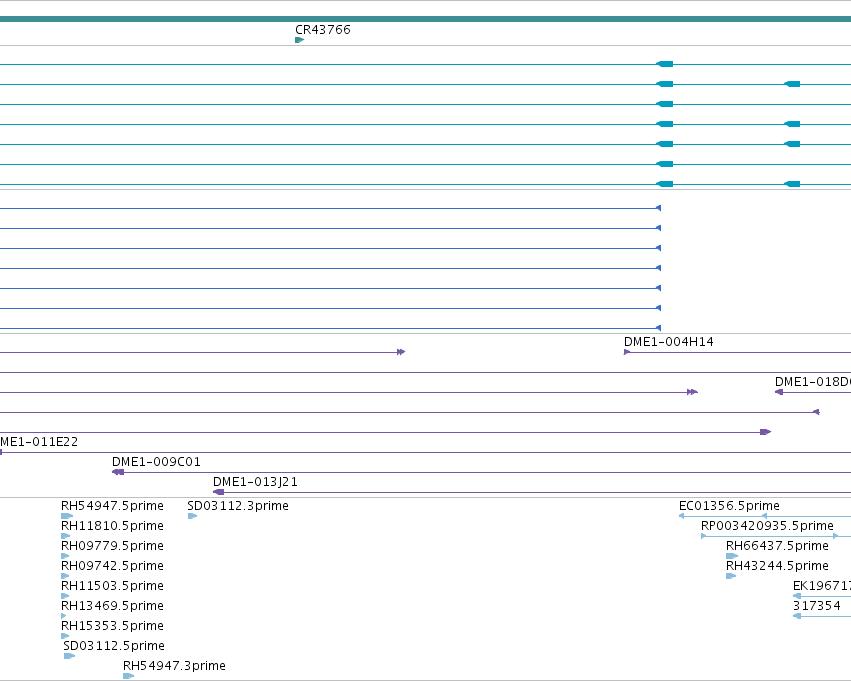The height and width of the screenshot is (681, 851).
Task: Click the glyph under SD03112.5prime
Action: point(69,656)
